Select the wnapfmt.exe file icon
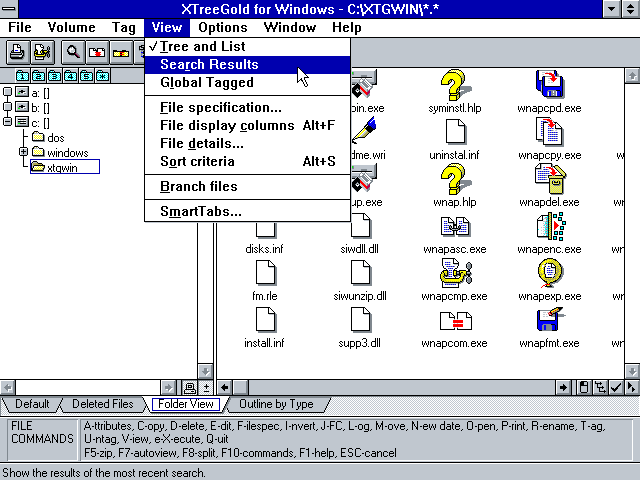The image size is (640, 480). click(551, 320)
